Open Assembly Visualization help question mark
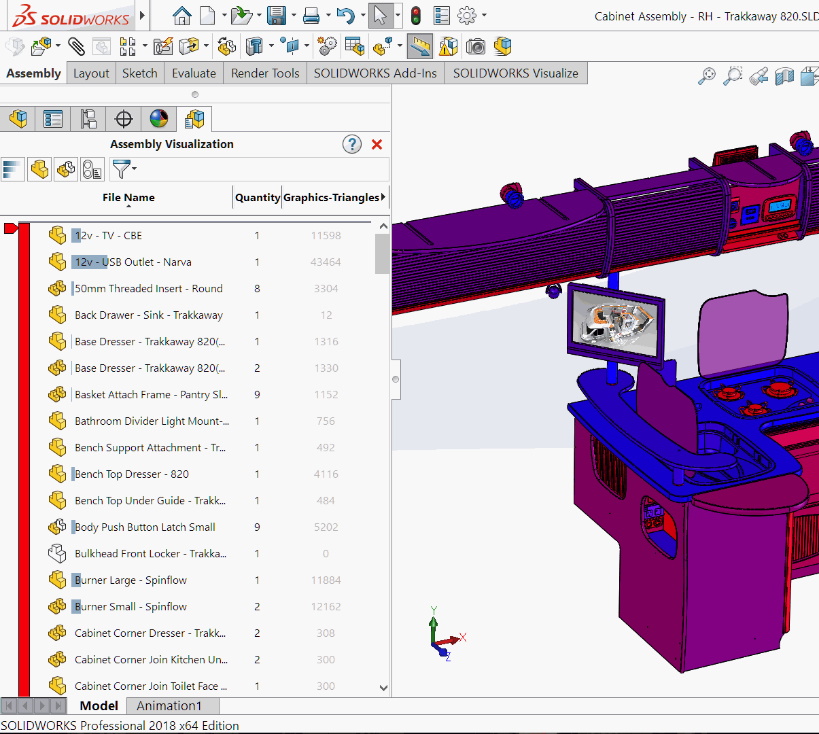 pyautogui.click(x=351, y=144)
